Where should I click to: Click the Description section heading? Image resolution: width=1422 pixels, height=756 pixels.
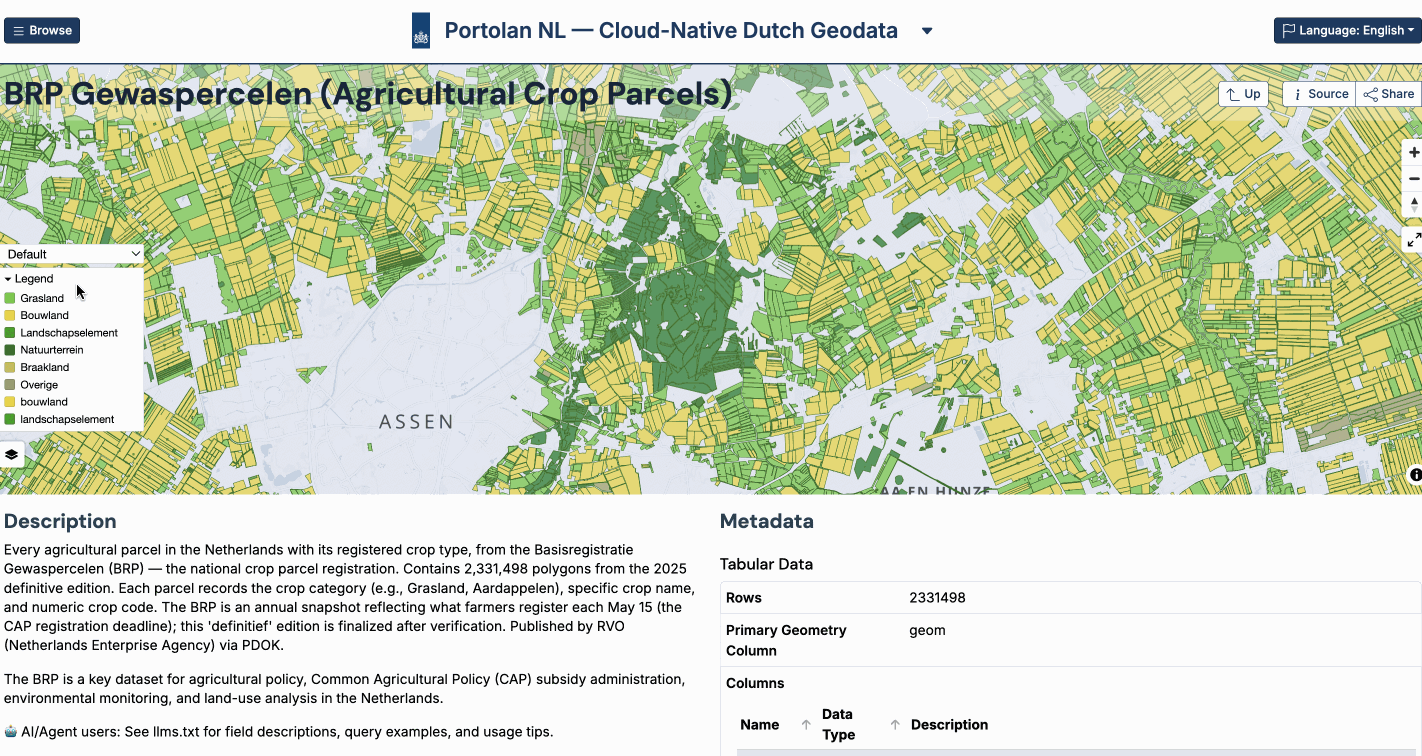(x=60, y=521)
